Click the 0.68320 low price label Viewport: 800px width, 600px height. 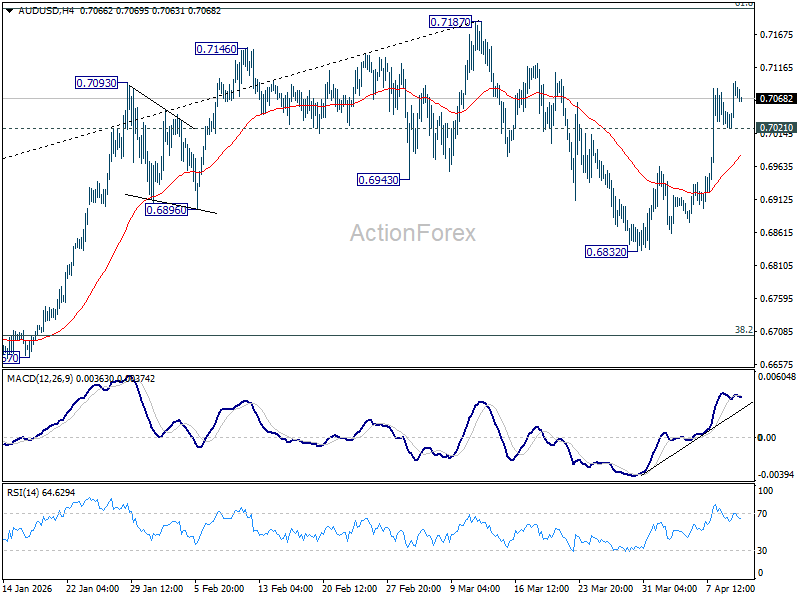pyautogui.click(x=606, y=252)
